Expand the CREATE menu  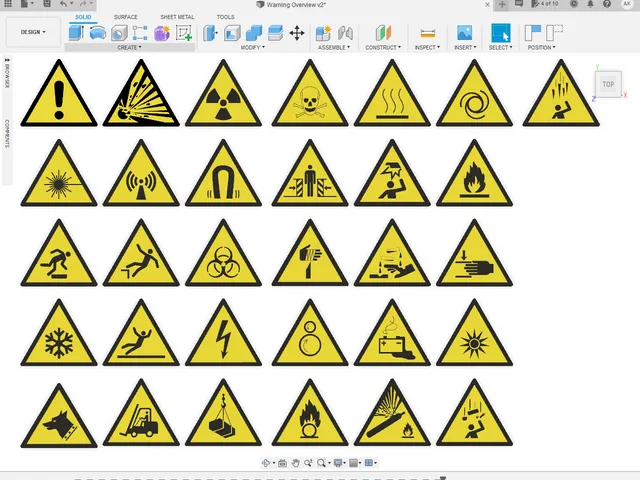point(129,48)
